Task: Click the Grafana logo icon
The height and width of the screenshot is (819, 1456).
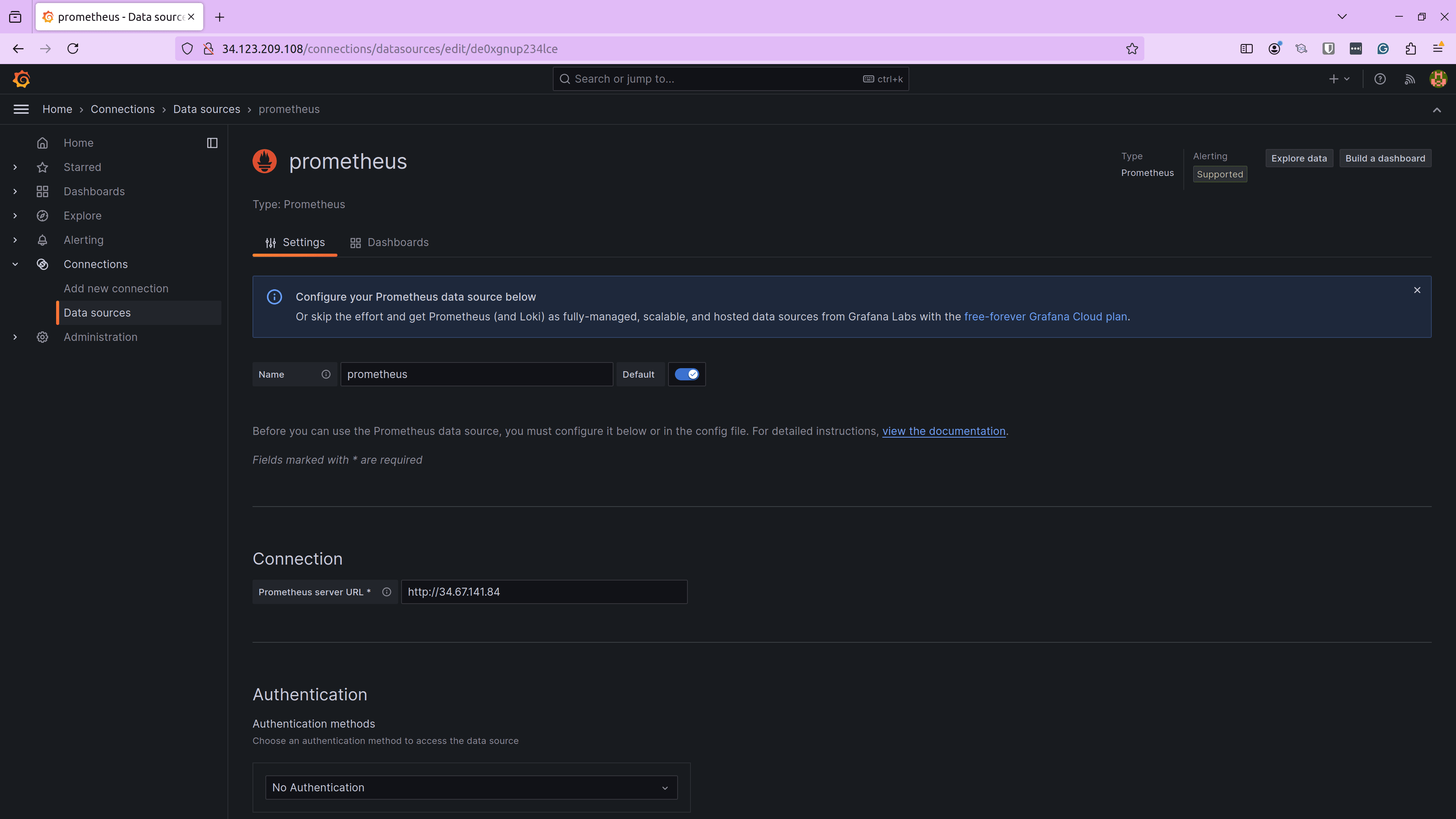Action: pyautogui.click(x=22, y=79)
